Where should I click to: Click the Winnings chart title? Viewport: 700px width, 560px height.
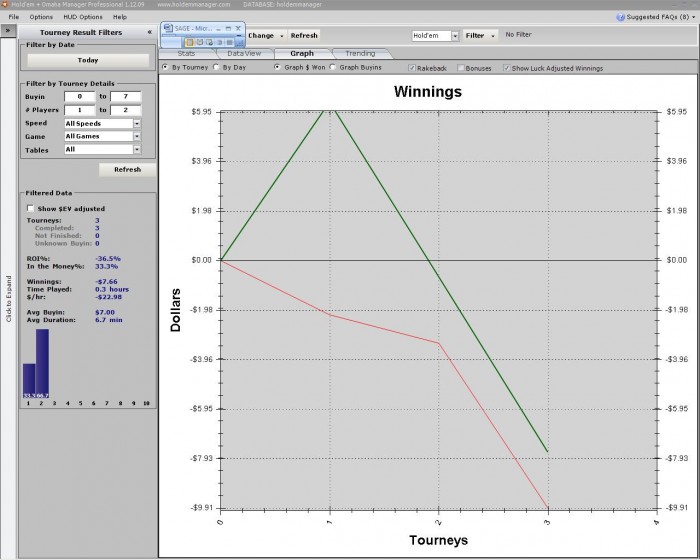428,92
